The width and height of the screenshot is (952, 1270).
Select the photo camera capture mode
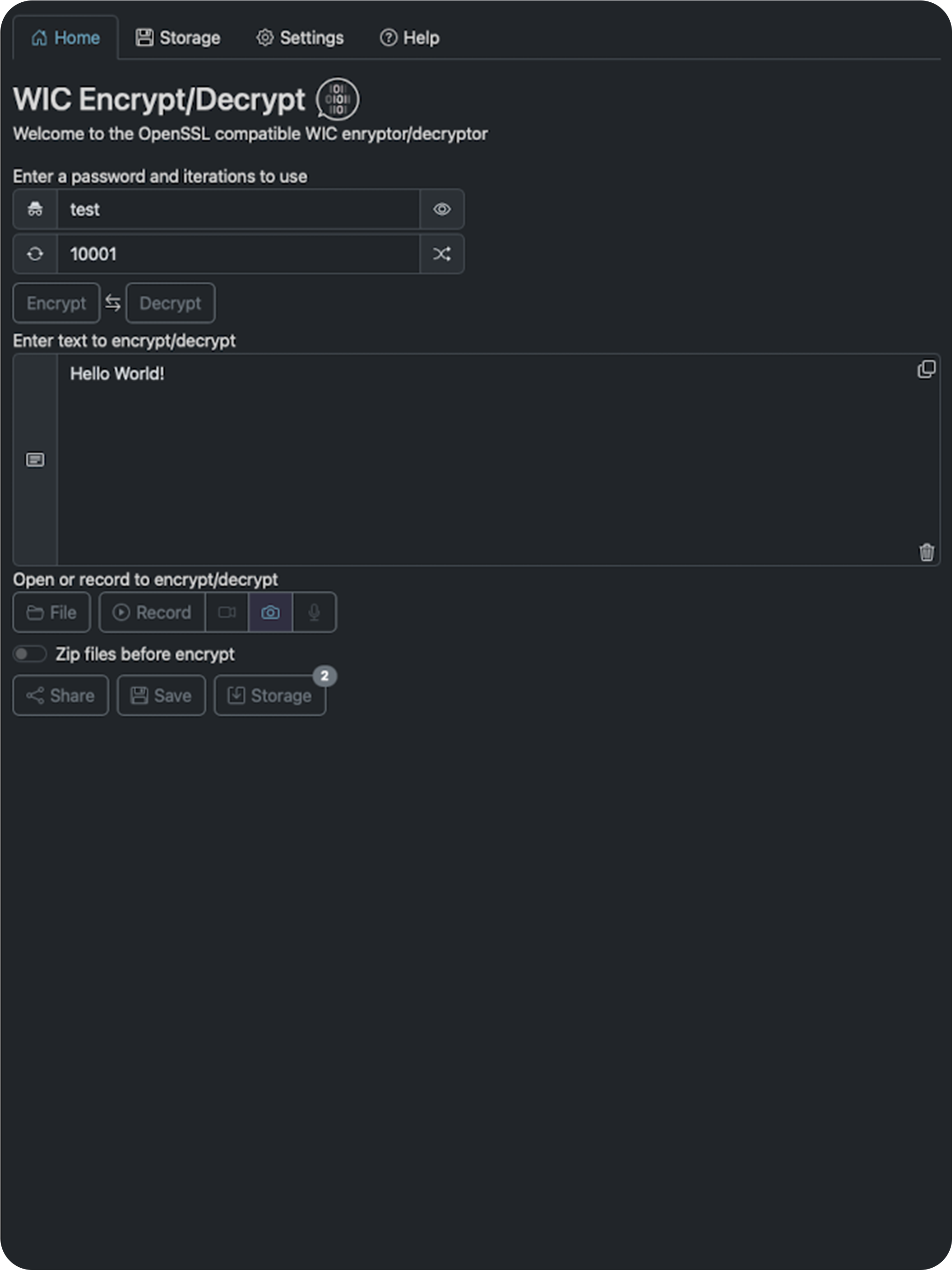(x=270, y=612)
